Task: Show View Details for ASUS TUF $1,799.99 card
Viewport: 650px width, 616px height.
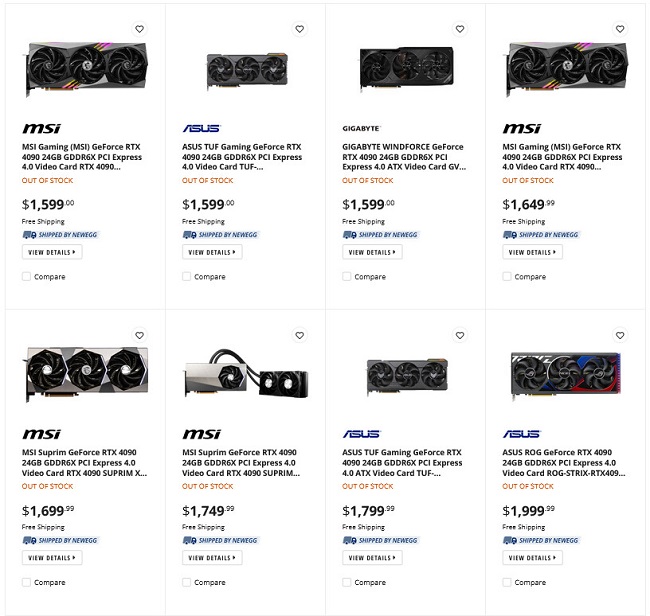Action: [372, 558]
